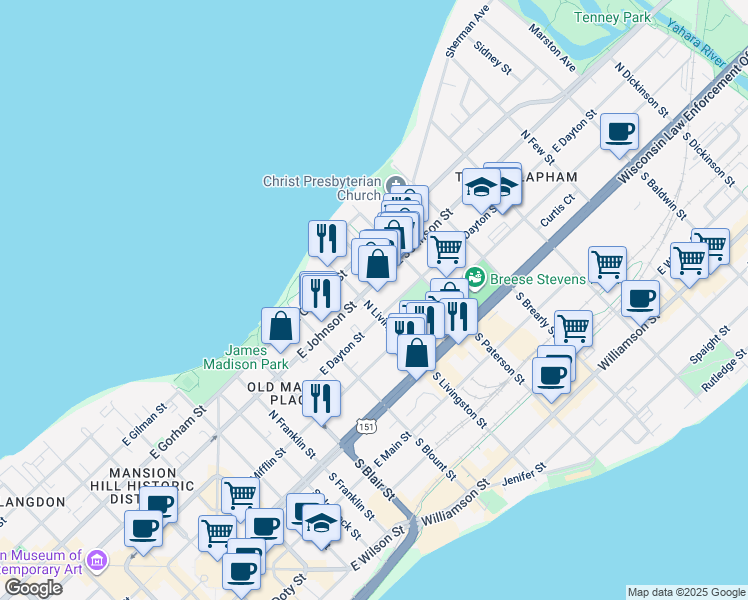Screen dimensions: 748x600
Task: Select the coffee cup marker in Mansion Hill district
Action: (x=143, y=528)
